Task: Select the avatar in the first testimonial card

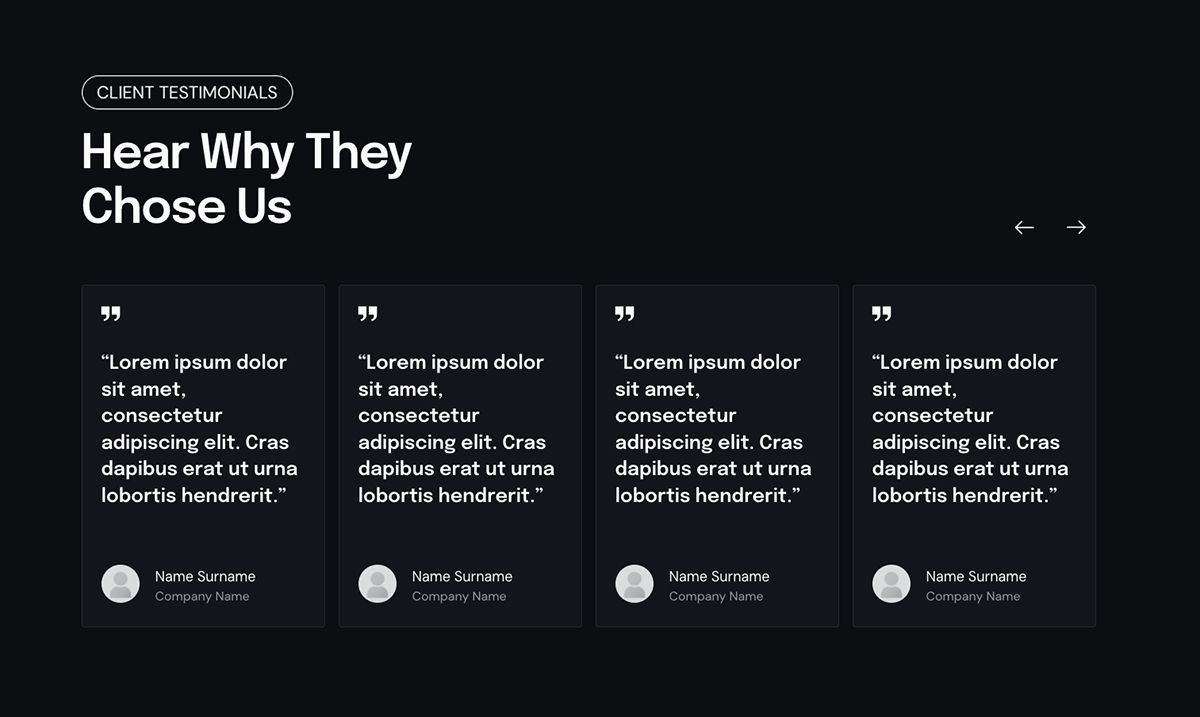Action: (x=121, y=584)
